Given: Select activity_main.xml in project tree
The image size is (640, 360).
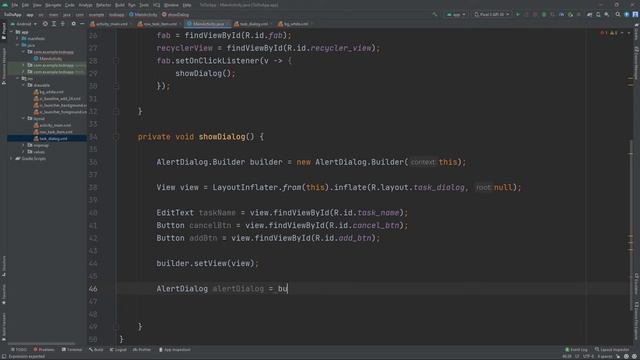Looking at the screenshot, I should point(52,125).
